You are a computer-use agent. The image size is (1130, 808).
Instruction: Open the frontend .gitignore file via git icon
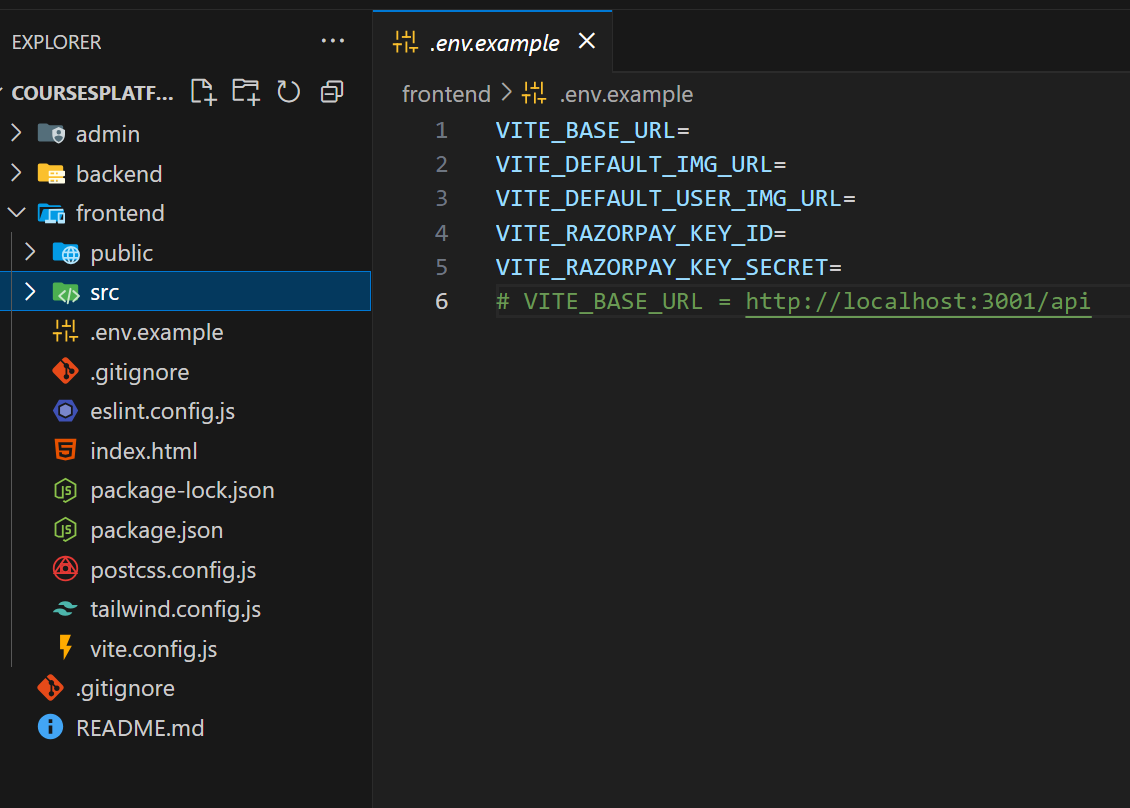65,372
